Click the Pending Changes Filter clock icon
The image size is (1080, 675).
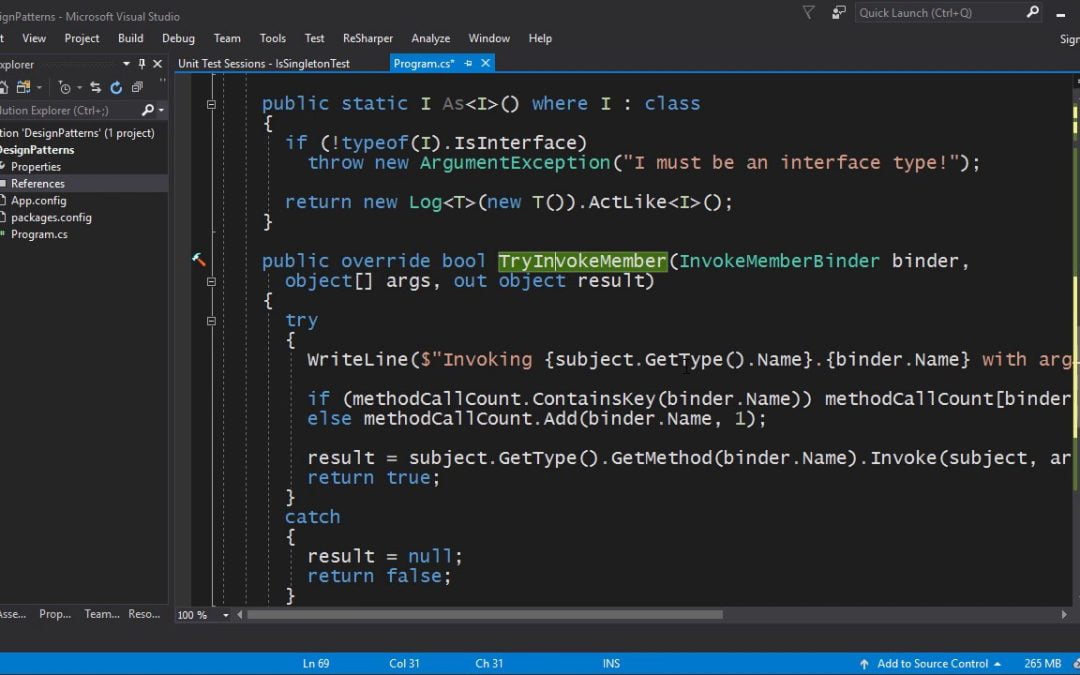click(x=65, y=87)
